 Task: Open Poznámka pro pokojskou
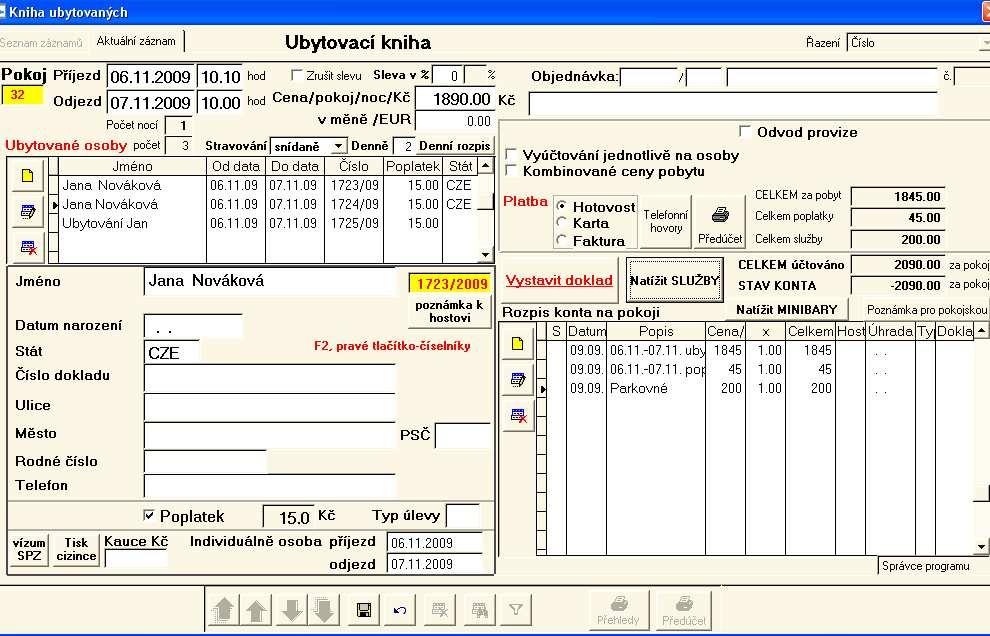(x=926, y=309)
